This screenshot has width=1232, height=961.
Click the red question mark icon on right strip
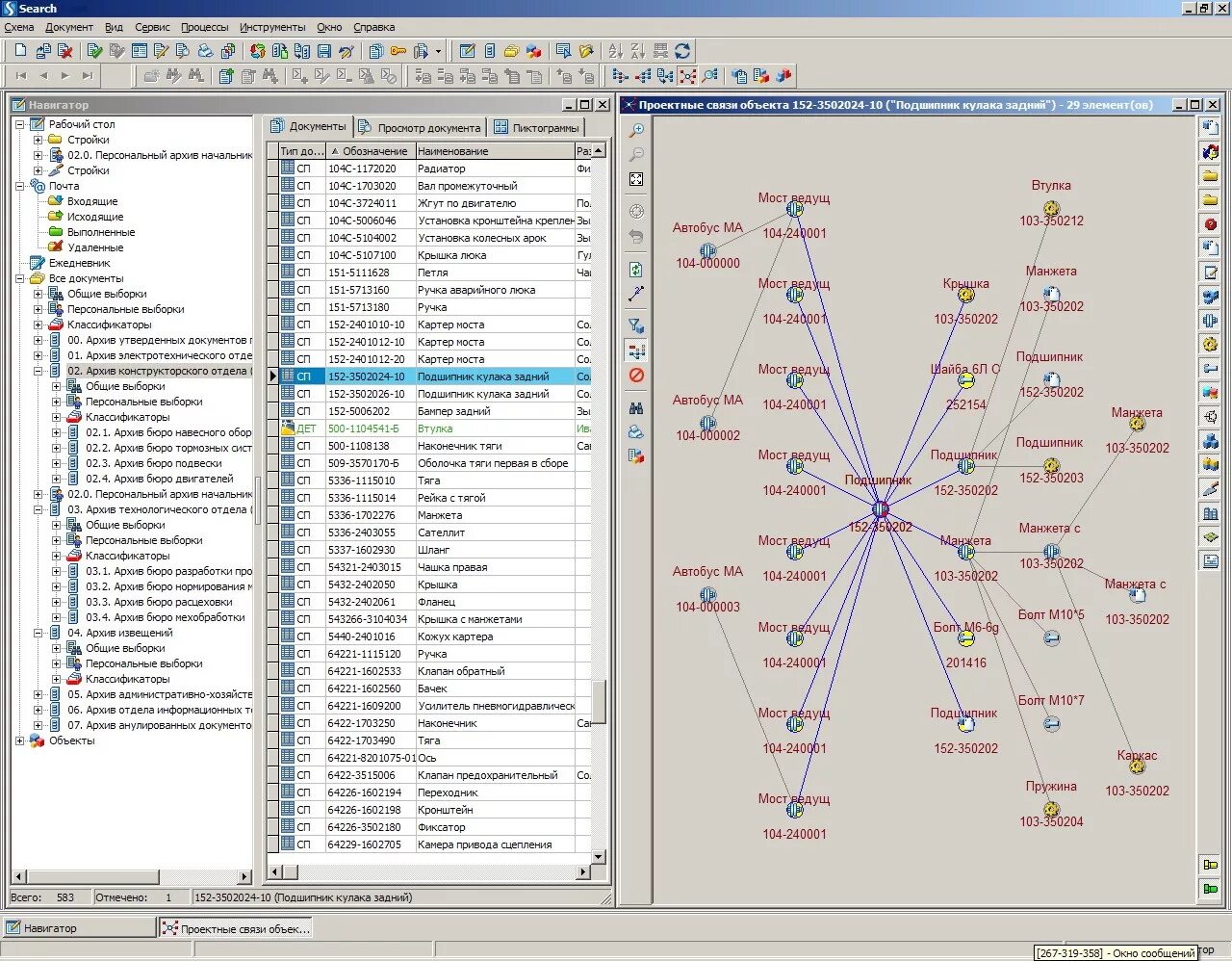[1211, 223]
